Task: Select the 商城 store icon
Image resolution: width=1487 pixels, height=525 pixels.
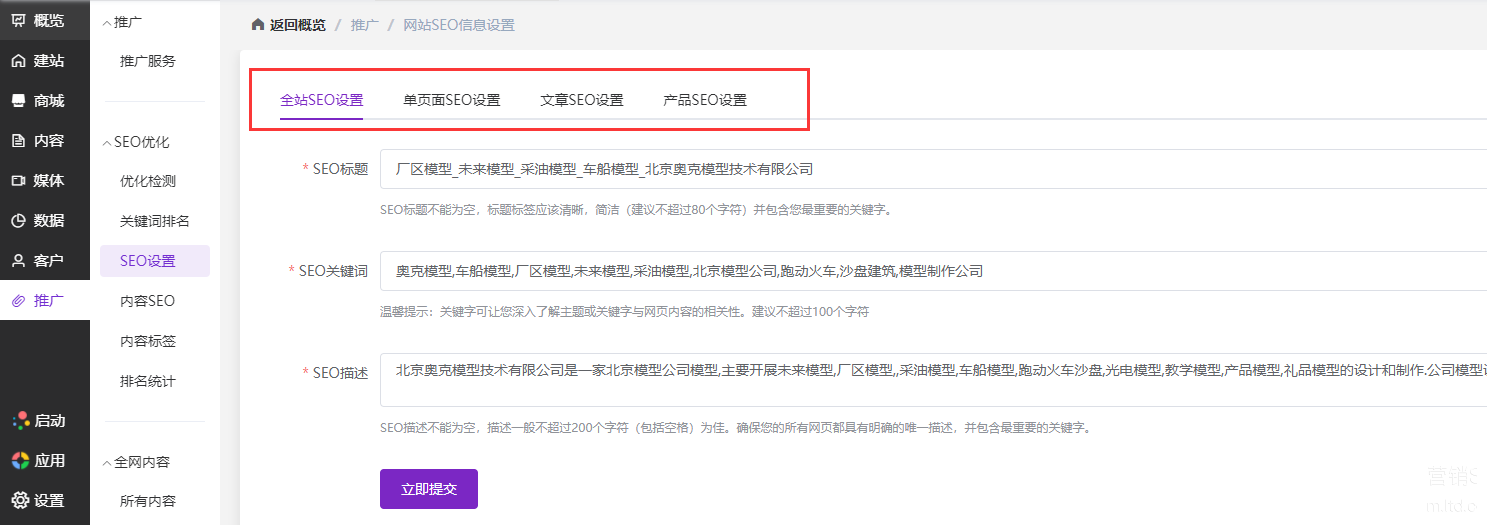Action: coord(19,101)
